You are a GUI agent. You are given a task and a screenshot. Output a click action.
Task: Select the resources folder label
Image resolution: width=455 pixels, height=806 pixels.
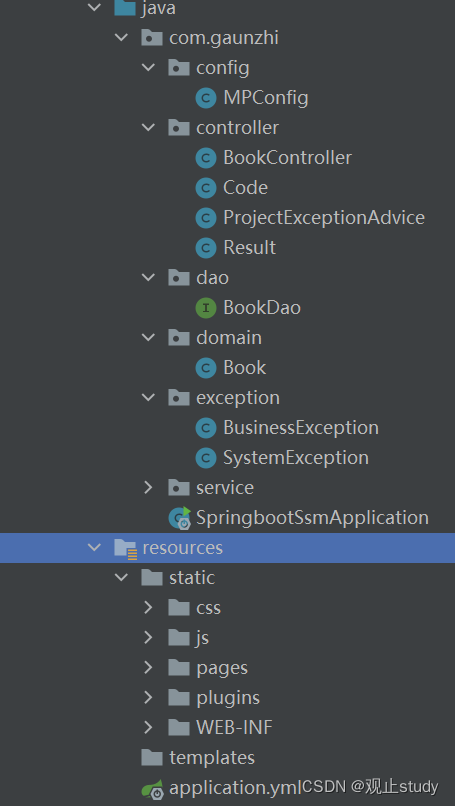183,548
